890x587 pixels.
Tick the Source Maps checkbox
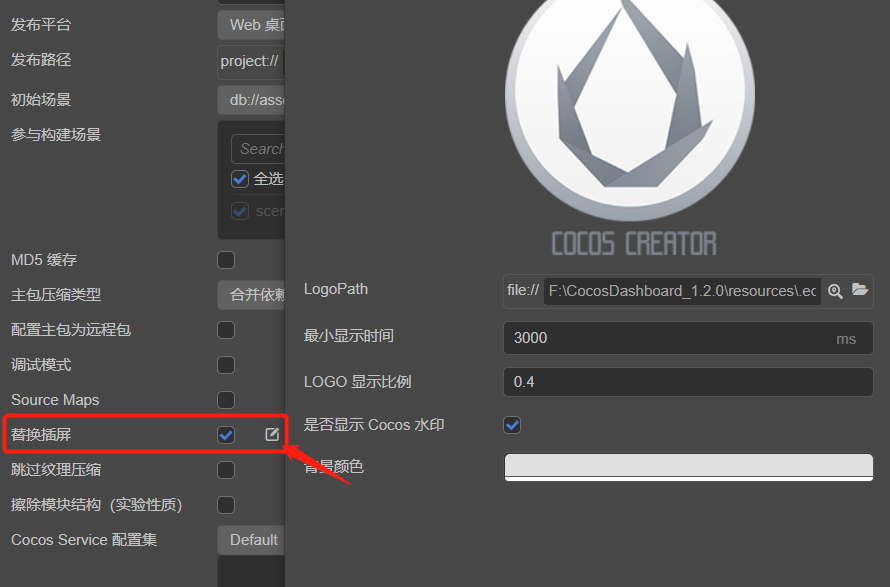[x=226, y=400]
